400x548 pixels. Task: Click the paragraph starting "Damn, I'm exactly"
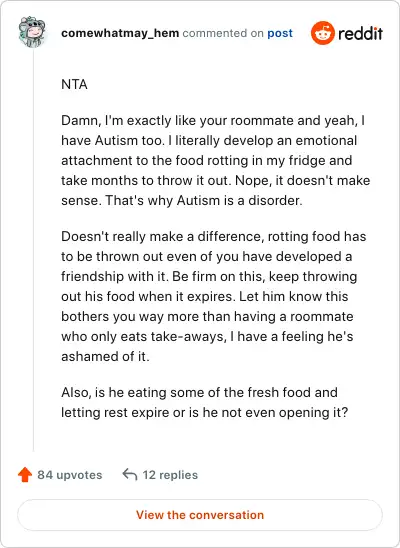(x=216, y=160)
